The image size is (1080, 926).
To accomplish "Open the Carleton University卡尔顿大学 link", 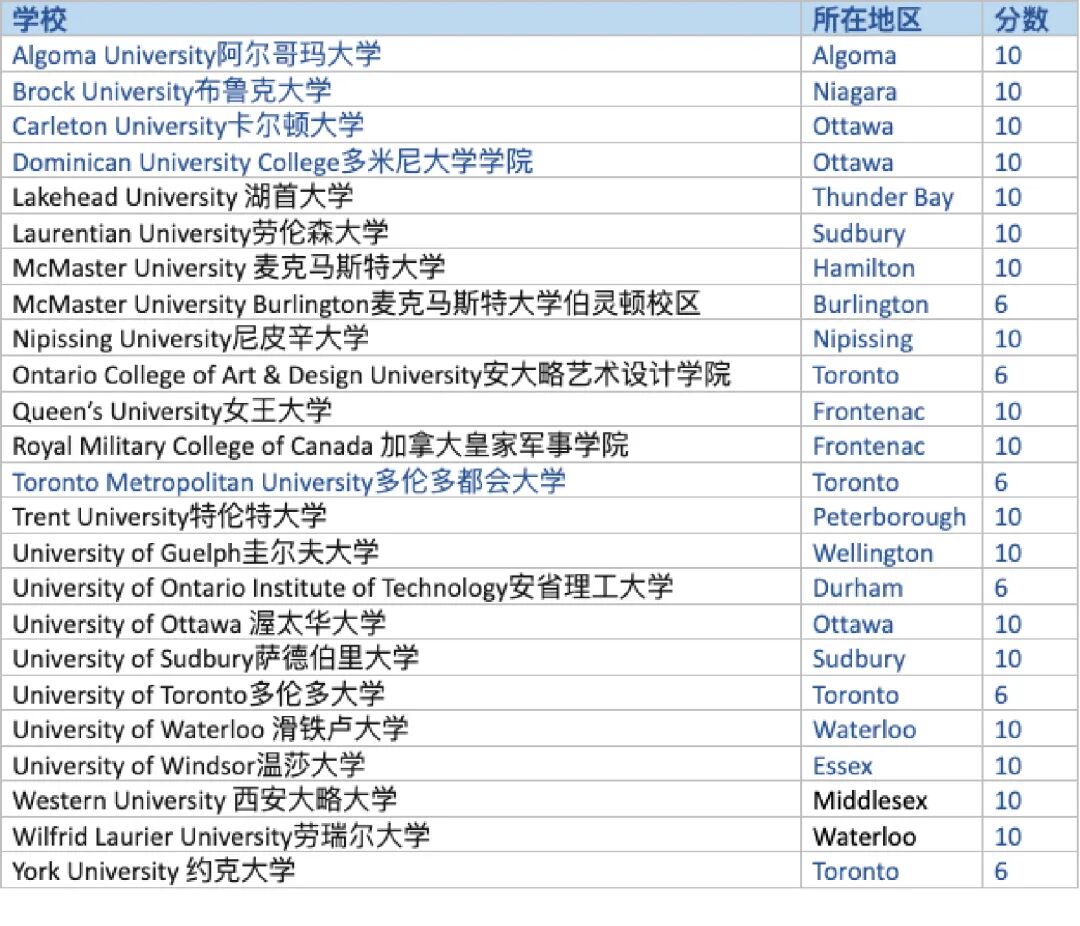I will click(188, 125).
